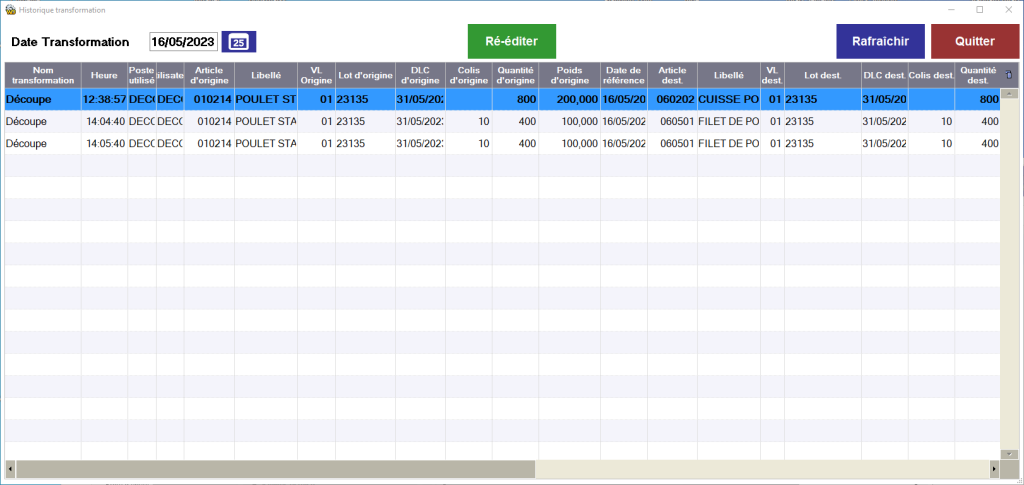
Task: Click the table options icon in header corner
Action: [1009, 75]
